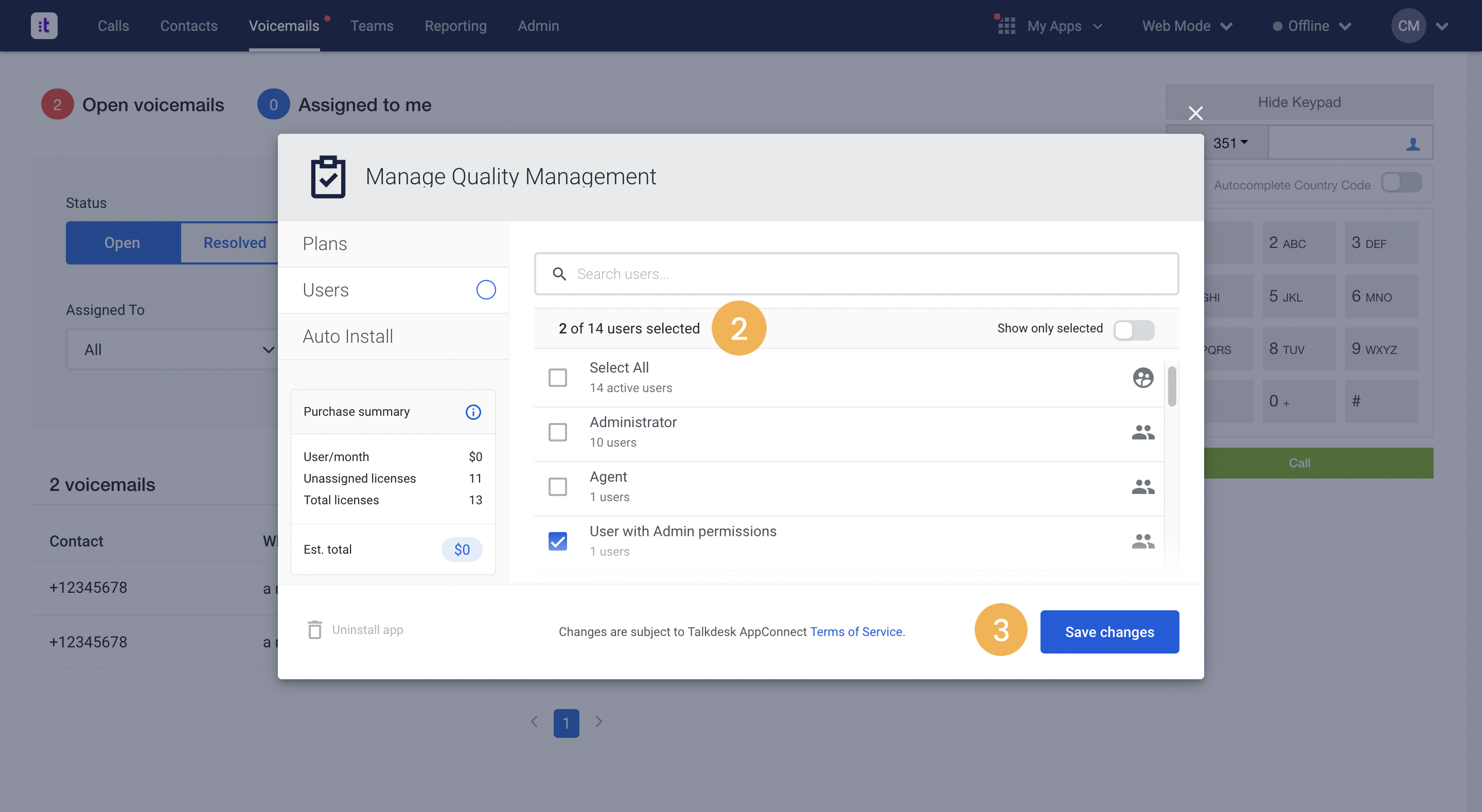
Task: Toggle Autocomplete Country Code switch
Action: point(1401,184)
